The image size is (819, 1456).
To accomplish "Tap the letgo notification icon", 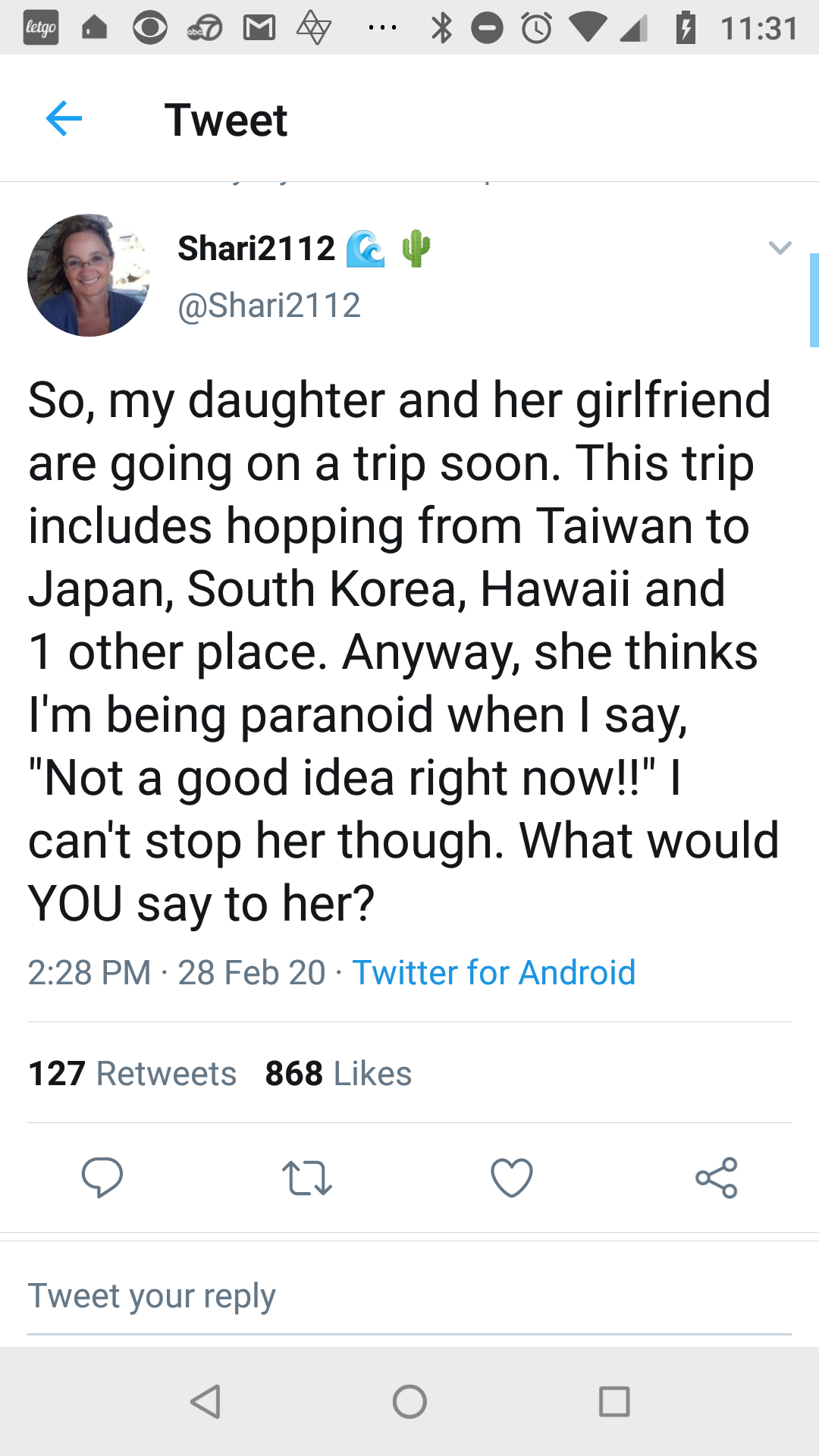I will (41, 28).
